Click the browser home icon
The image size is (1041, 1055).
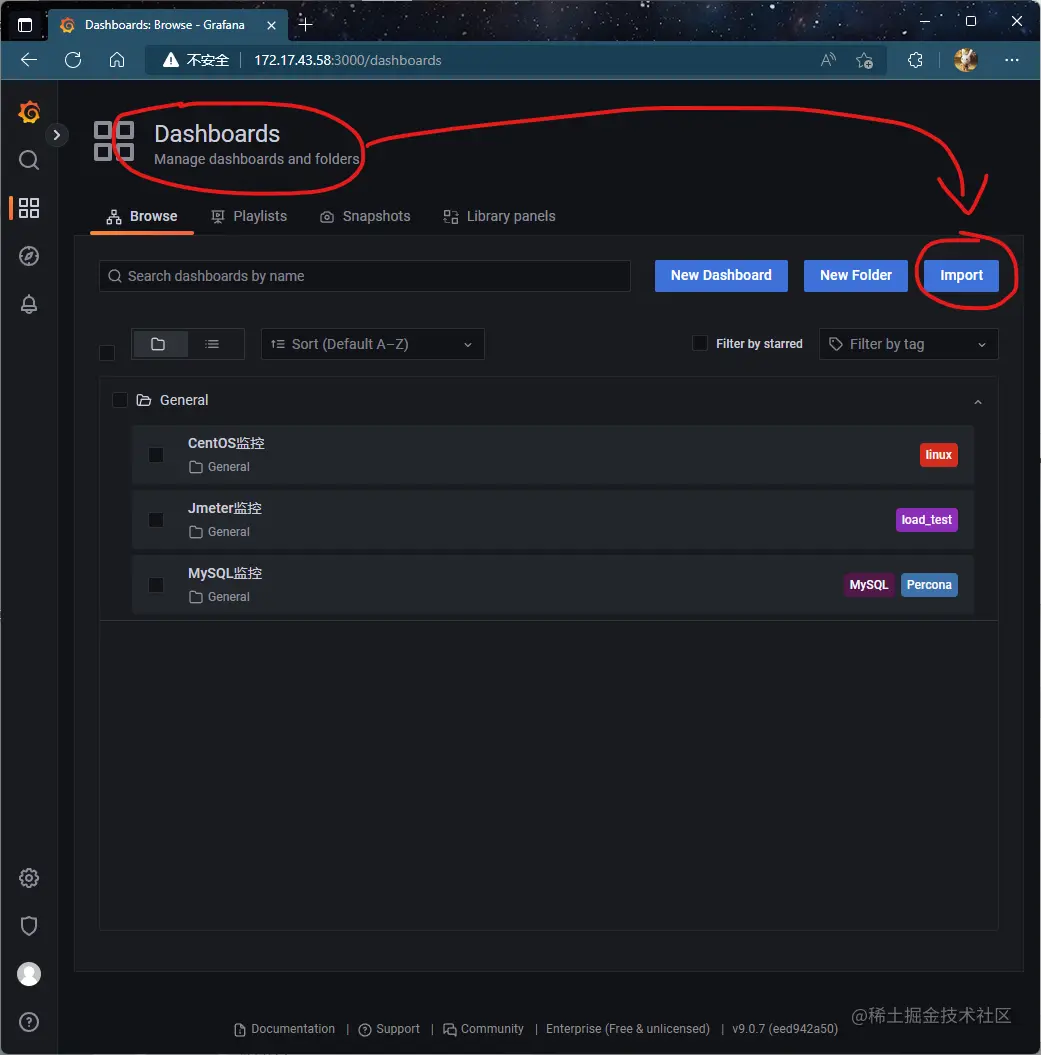pyautogui.click(x=117, y=60)
